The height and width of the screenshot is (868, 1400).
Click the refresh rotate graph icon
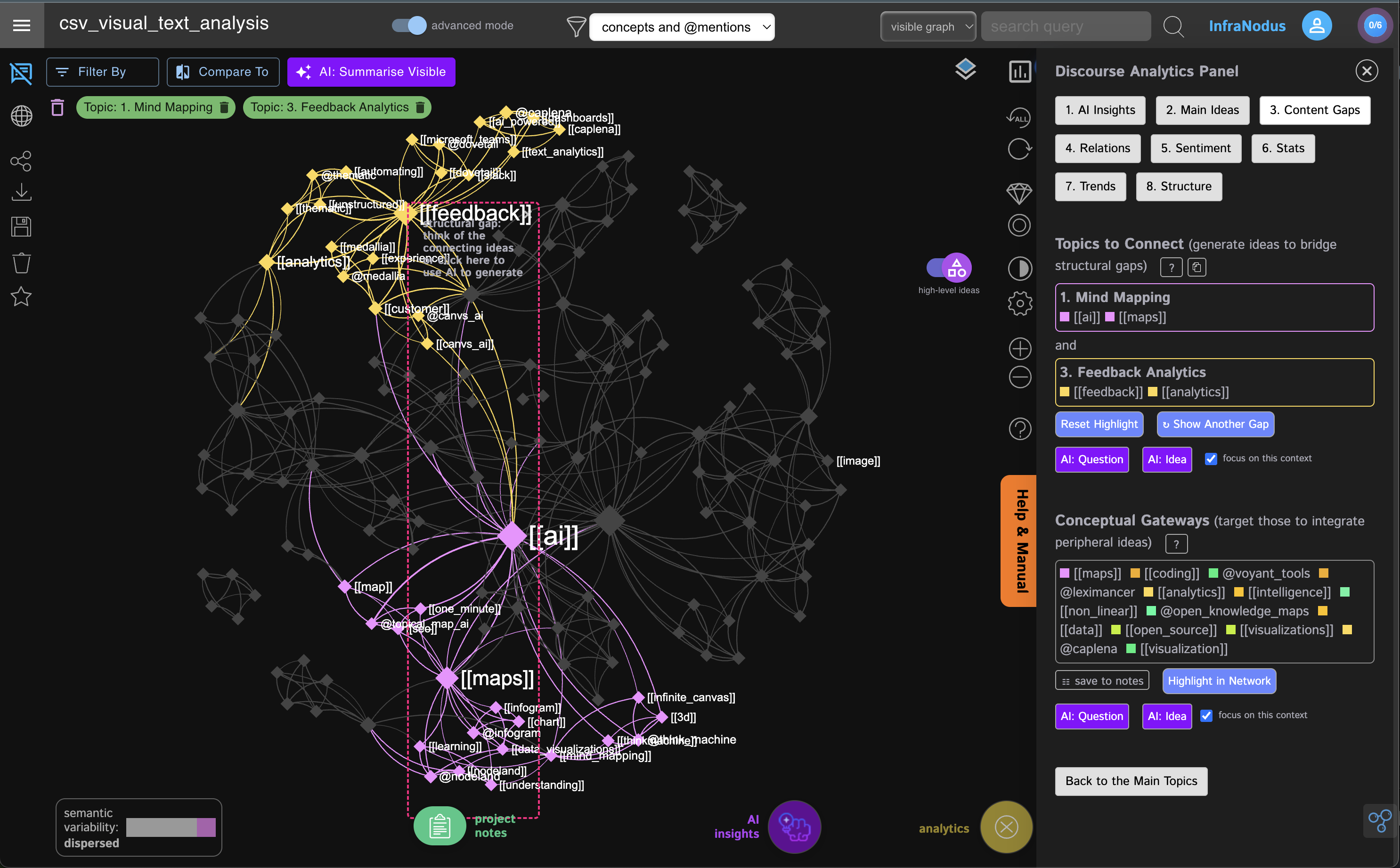1019,149
